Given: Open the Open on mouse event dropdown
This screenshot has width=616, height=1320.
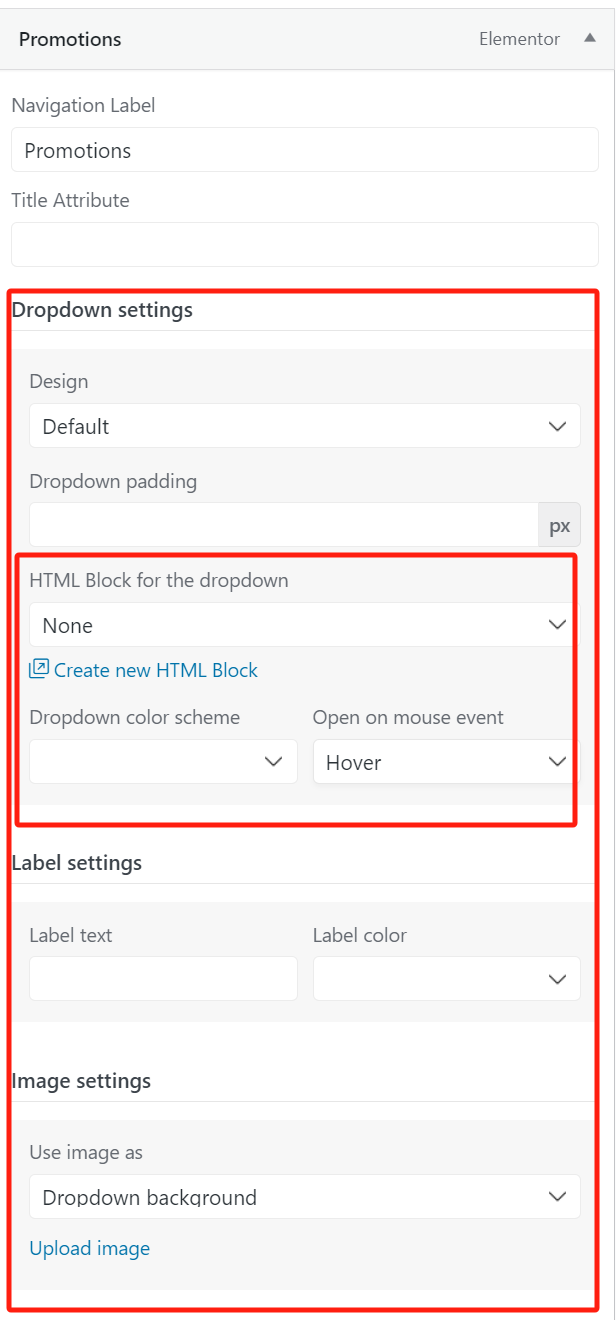Looking at the screenshot, I should coord(440,761).
